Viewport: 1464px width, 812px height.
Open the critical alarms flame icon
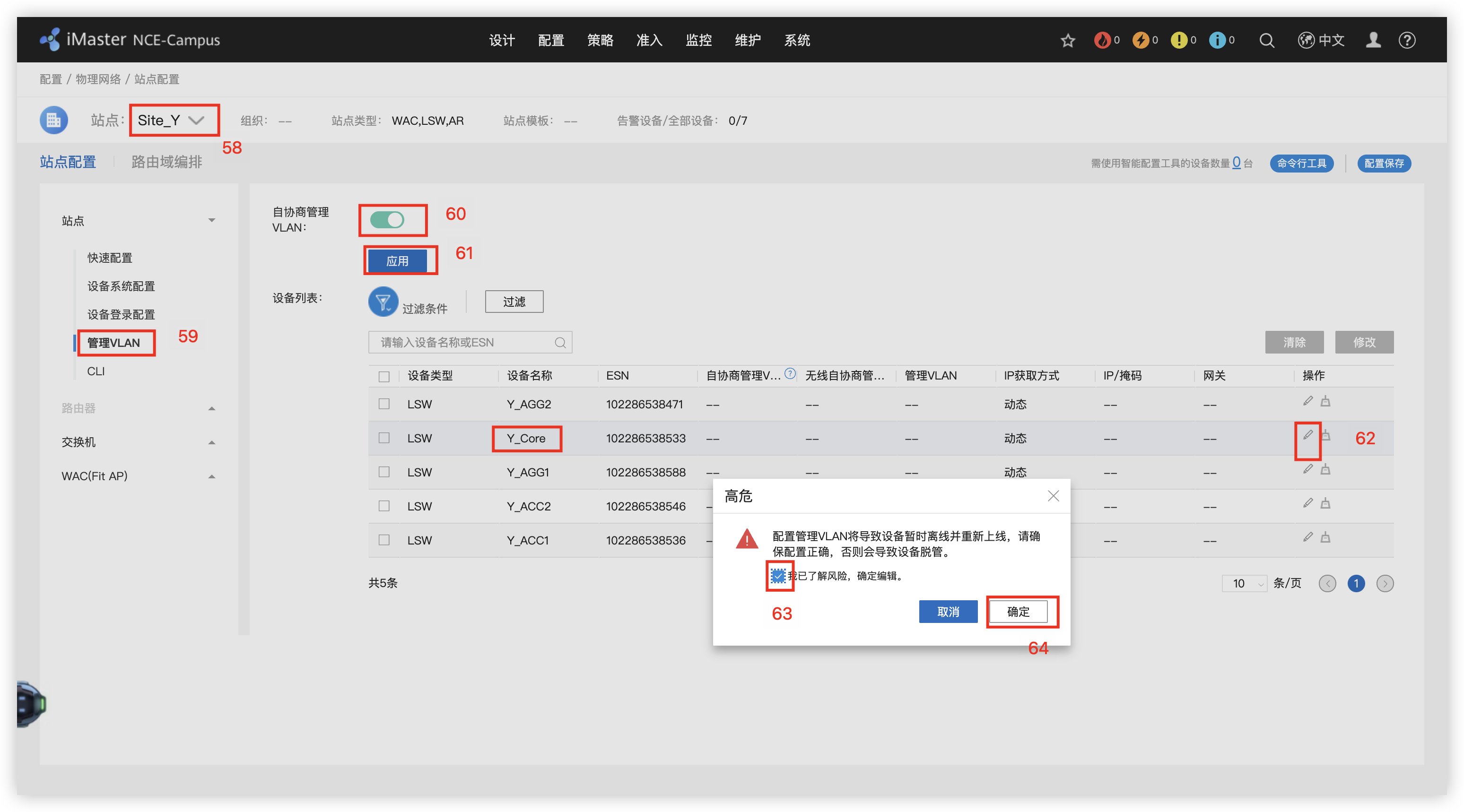(1102, 40)
